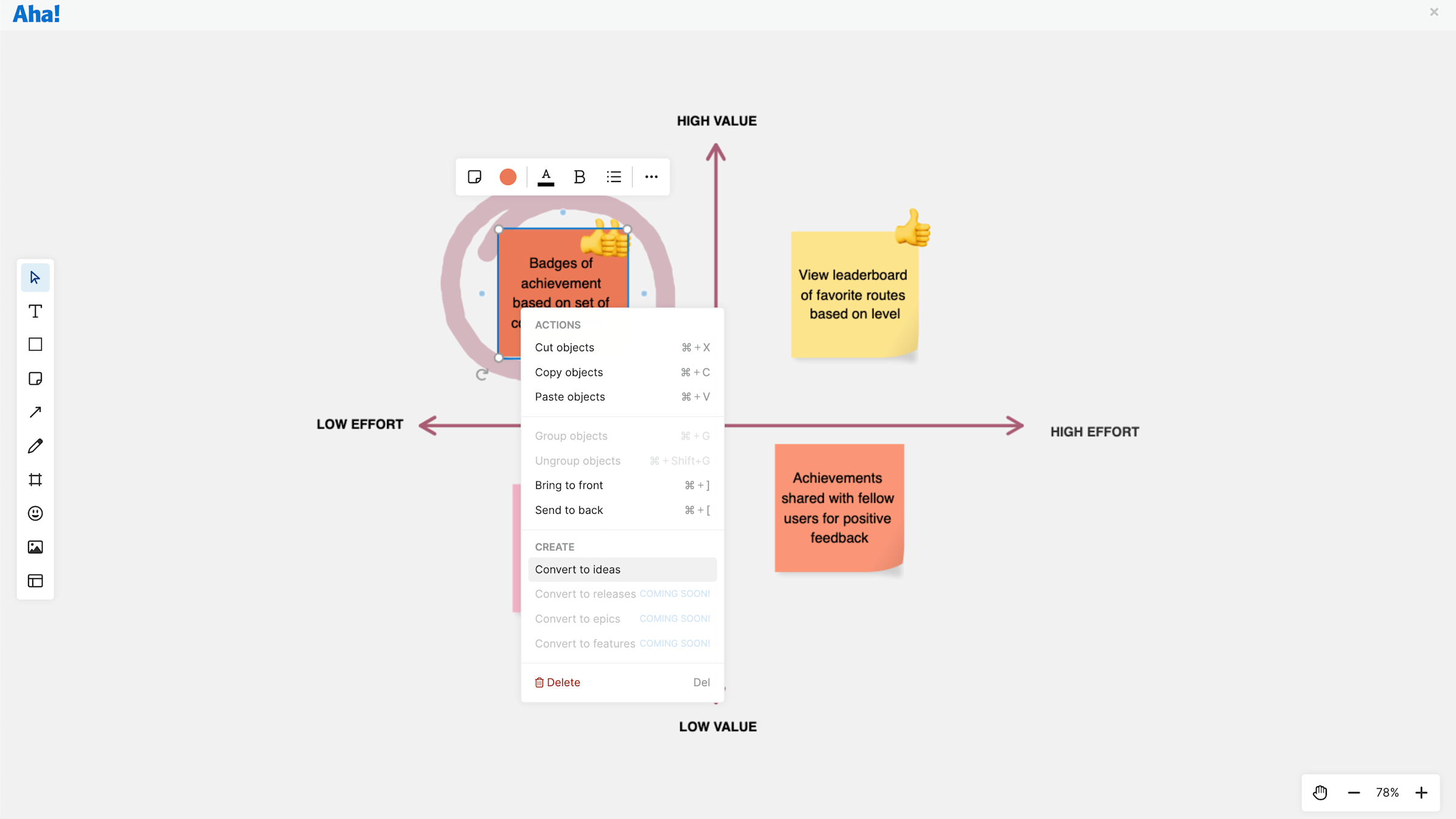Viewport: 1456px width, 819px height.
Task: Toggle bold formatting on the selected note
Action: 579,177
